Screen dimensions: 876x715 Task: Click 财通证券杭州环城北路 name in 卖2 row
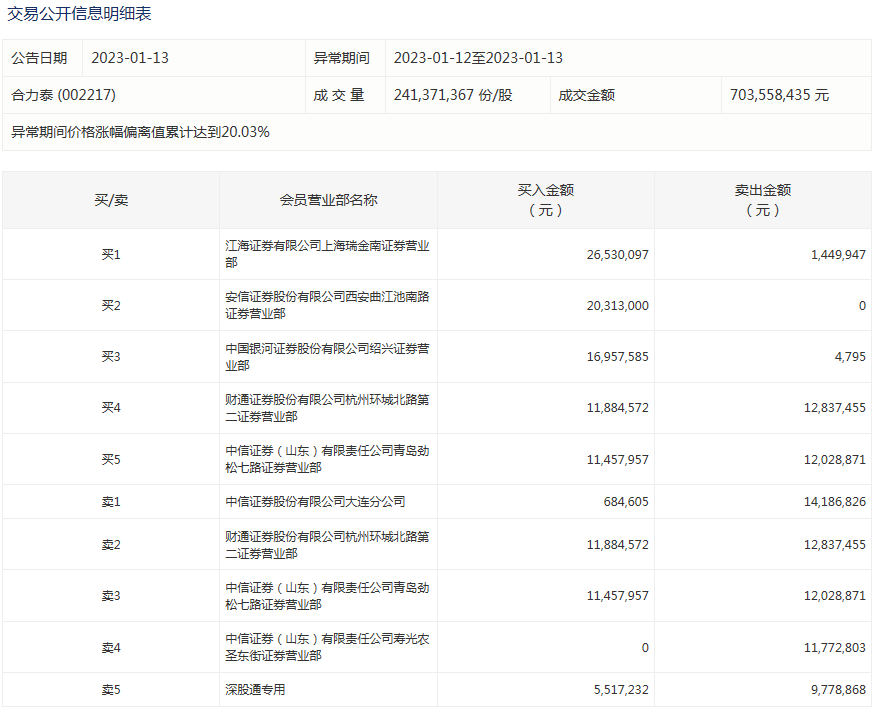[327, 545]
